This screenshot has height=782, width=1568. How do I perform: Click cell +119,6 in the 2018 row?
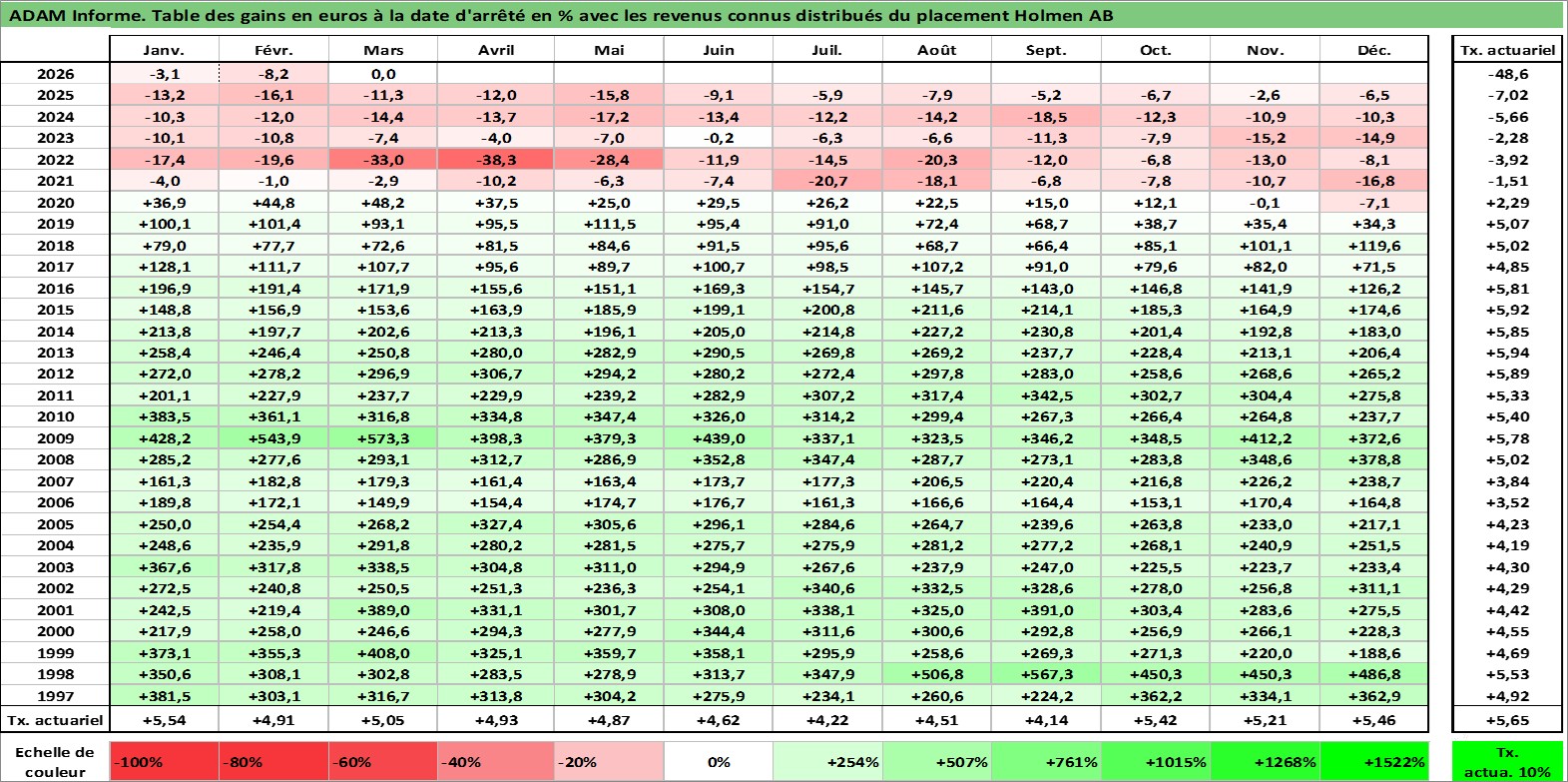point(1374,246)
